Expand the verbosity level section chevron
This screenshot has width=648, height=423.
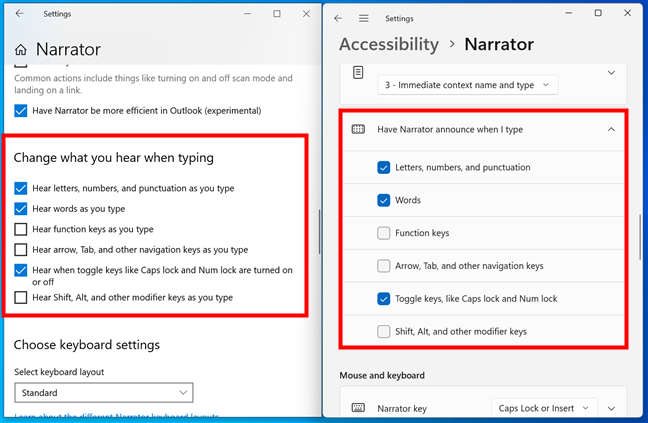tap(611, 73)
